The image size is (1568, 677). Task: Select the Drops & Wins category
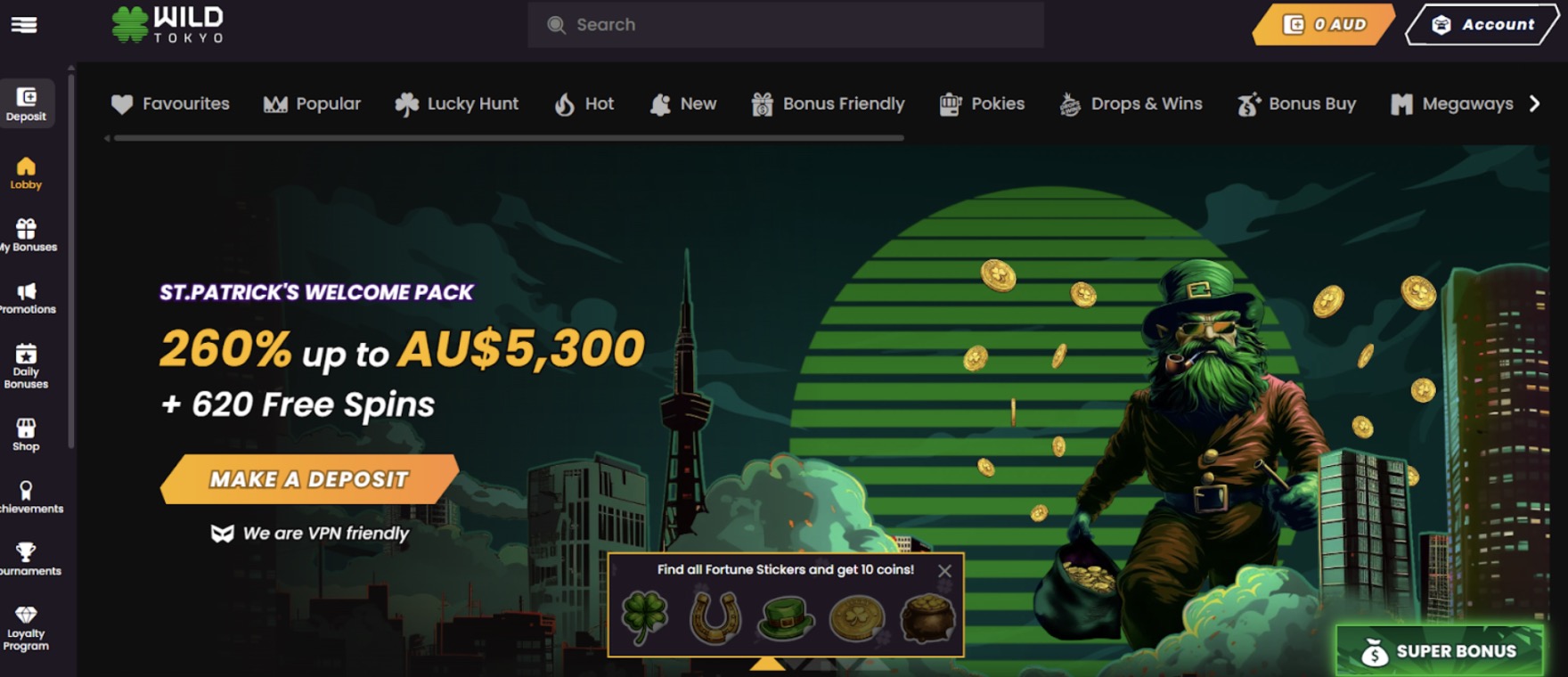click(1131, 104)
